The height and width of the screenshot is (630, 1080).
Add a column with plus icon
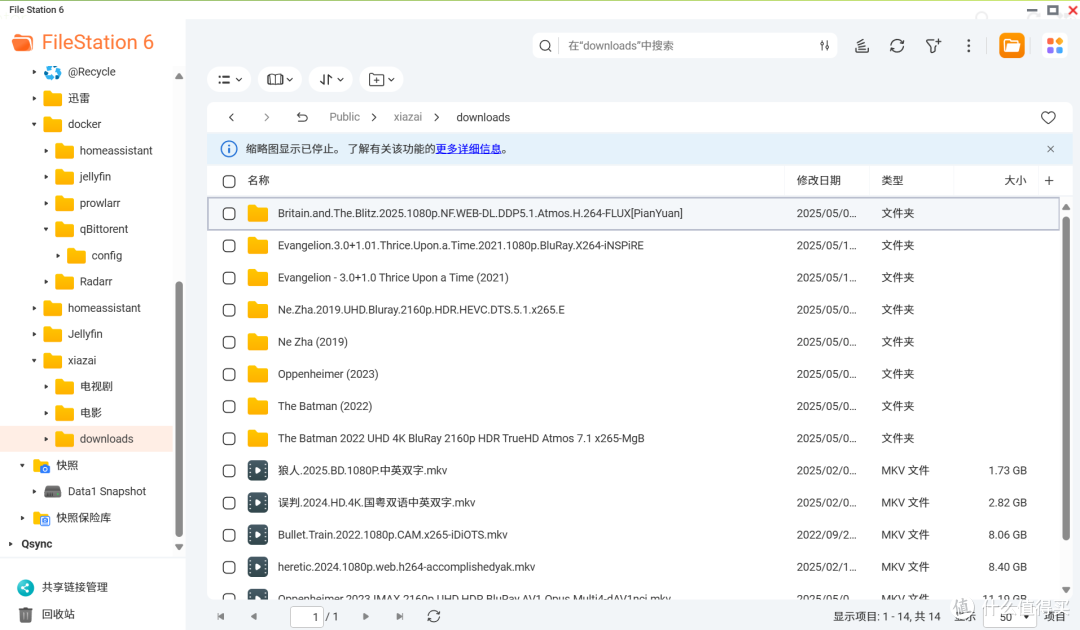(1049, 180)
